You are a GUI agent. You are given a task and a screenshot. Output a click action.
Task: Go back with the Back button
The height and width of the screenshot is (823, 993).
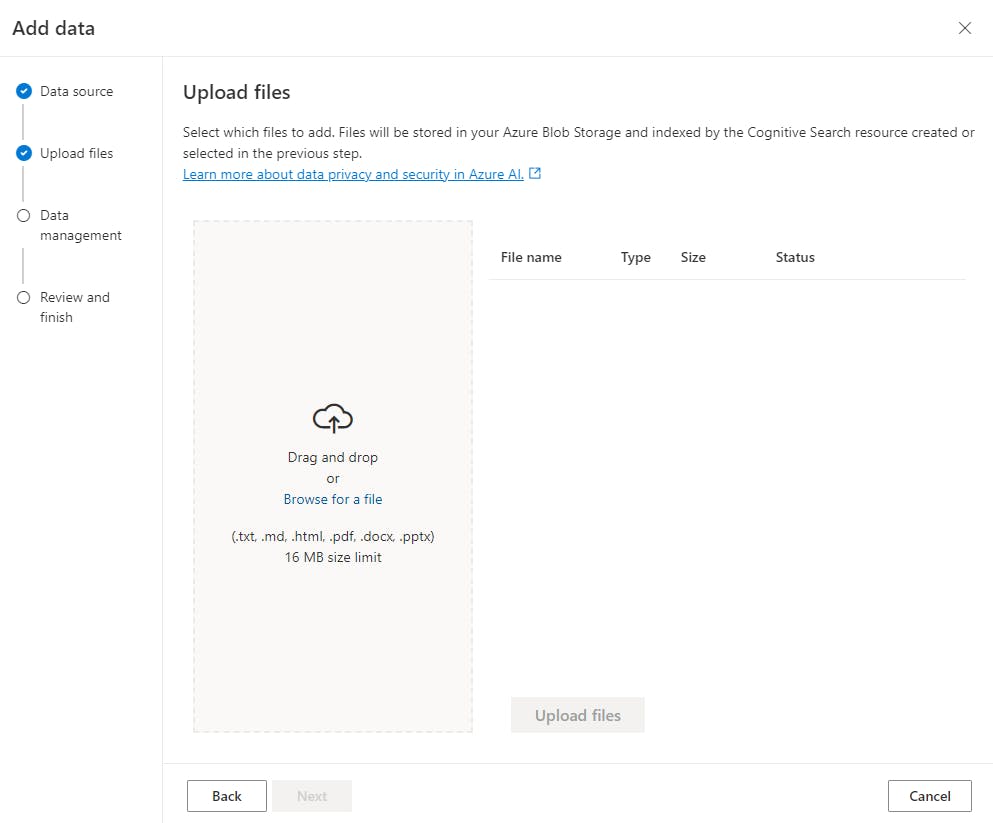[x=227, y=796]
